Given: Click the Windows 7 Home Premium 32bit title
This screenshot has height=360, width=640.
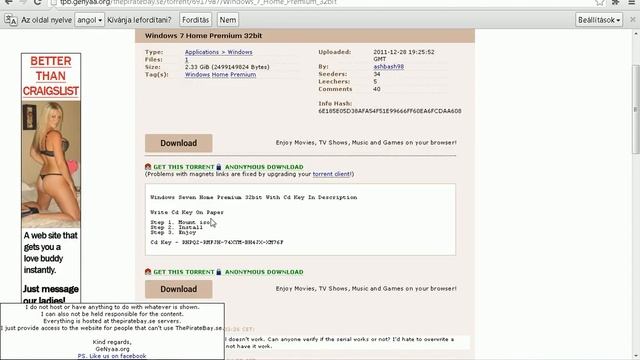Looking at the screenshot, I should point(203,36).
